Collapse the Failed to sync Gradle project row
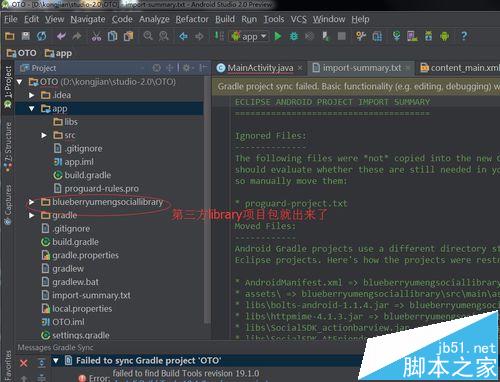The height and width of the screenshot is (382, 500). point(56,360)
